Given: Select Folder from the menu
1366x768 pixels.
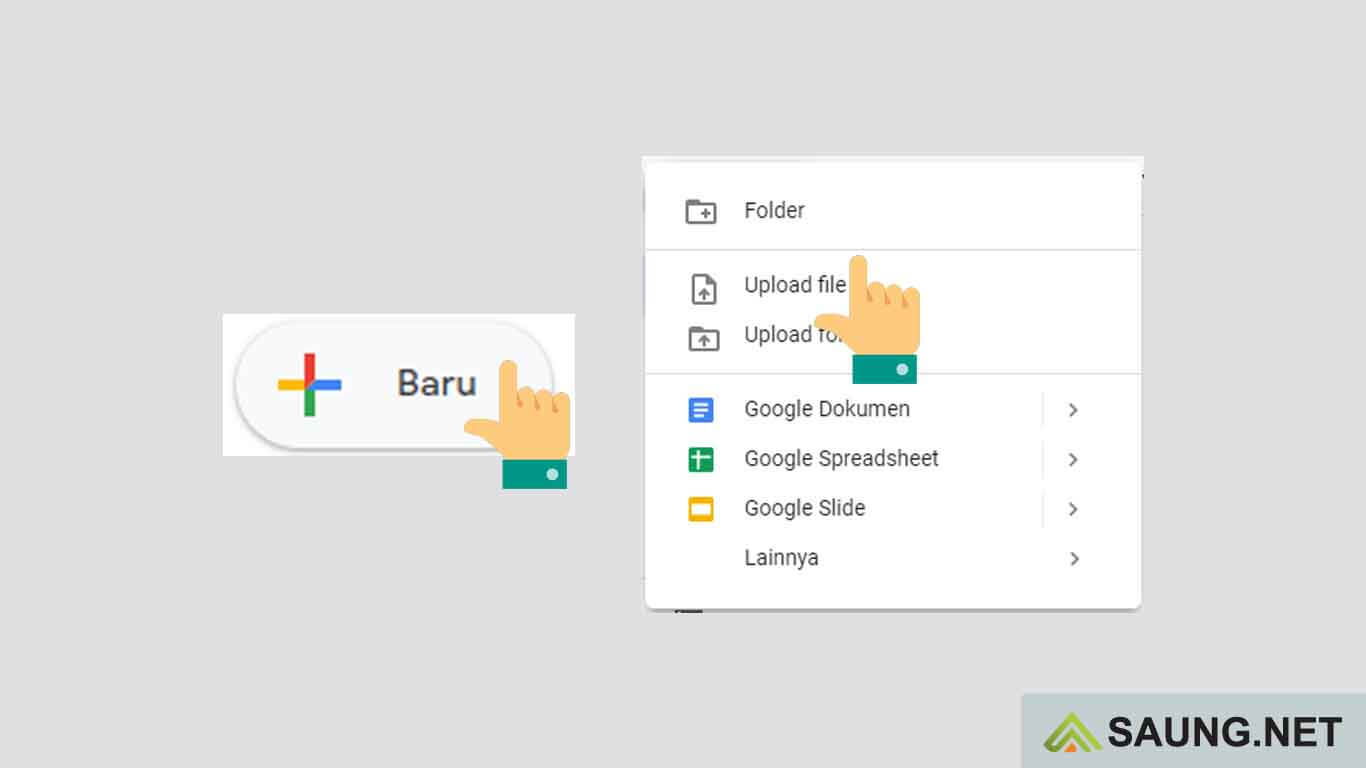Looking at the screenshot, I should coord(892,211).
